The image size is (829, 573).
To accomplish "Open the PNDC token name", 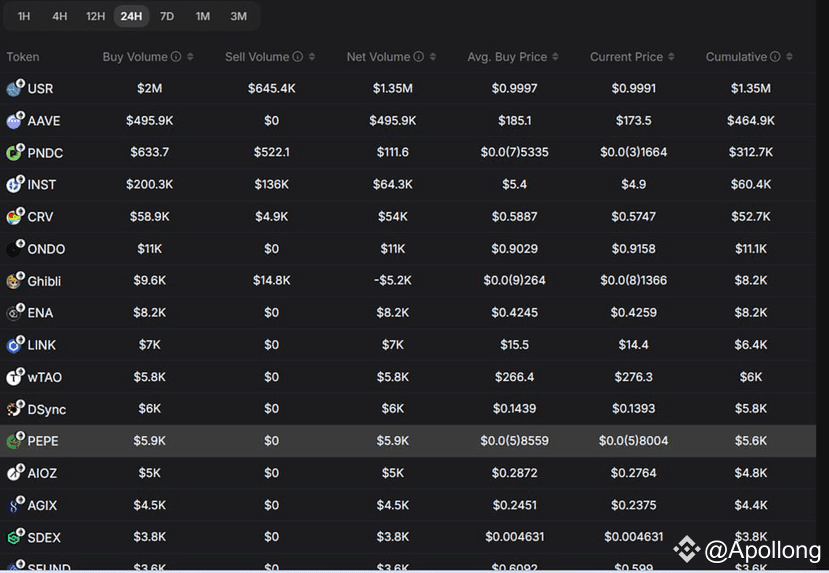I will [x=45, y=153].
